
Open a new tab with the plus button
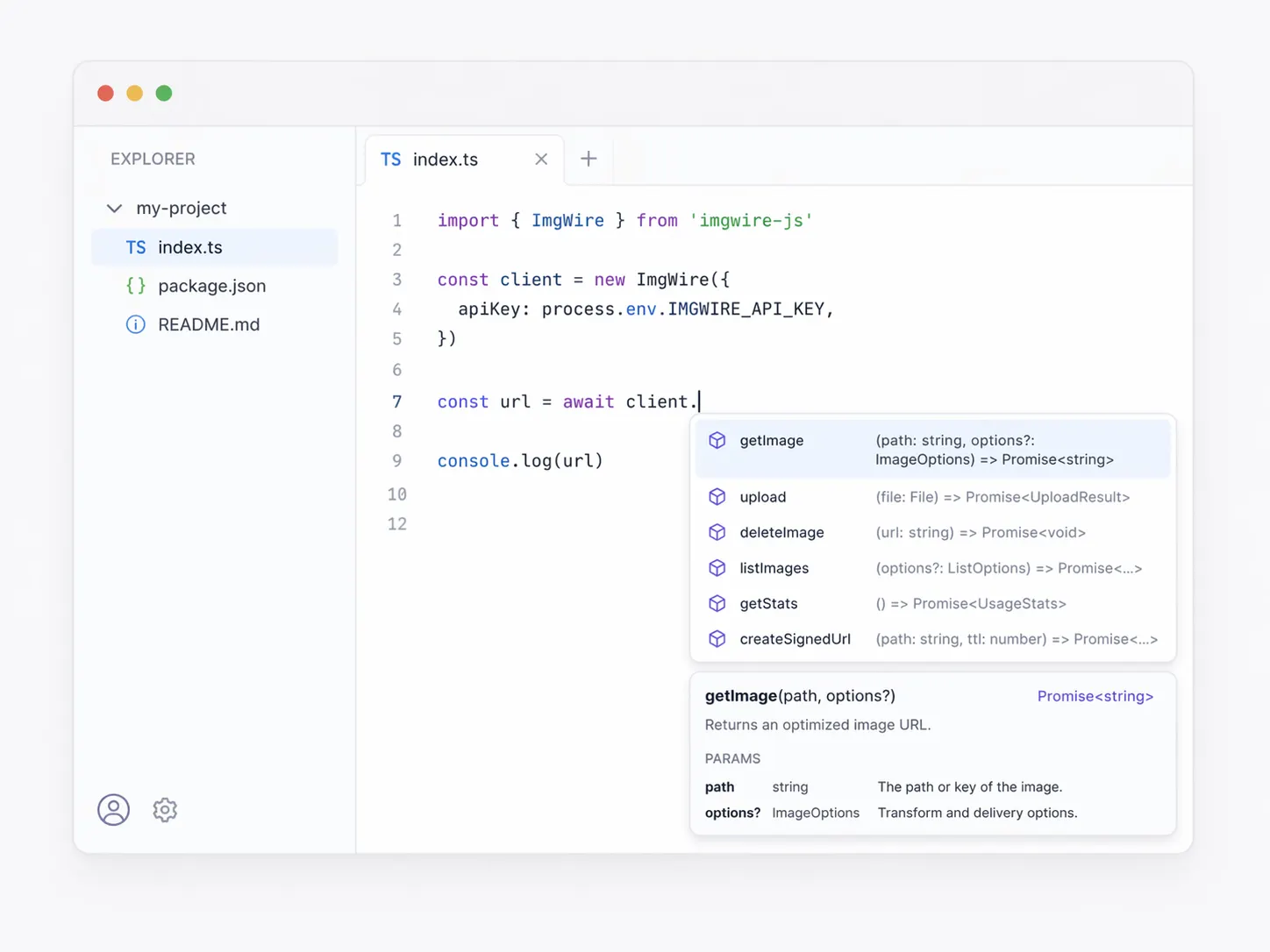pyautogui.click(x=589, y=159)
